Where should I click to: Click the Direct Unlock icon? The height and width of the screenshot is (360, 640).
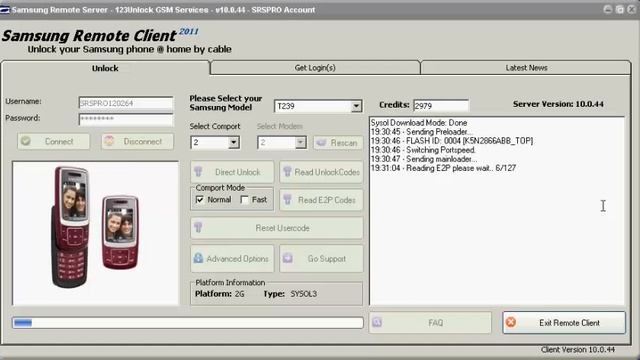198,171
